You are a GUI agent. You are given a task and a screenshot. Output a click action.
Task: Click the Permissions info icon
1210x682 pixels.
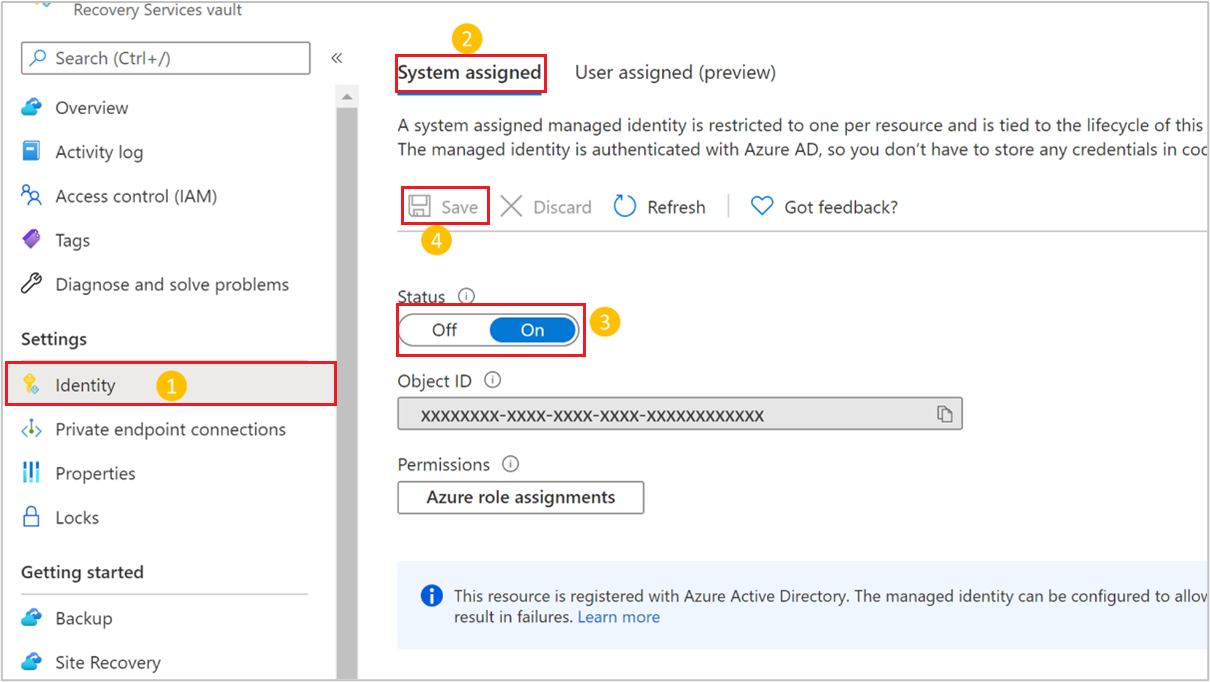click(510, 464)
